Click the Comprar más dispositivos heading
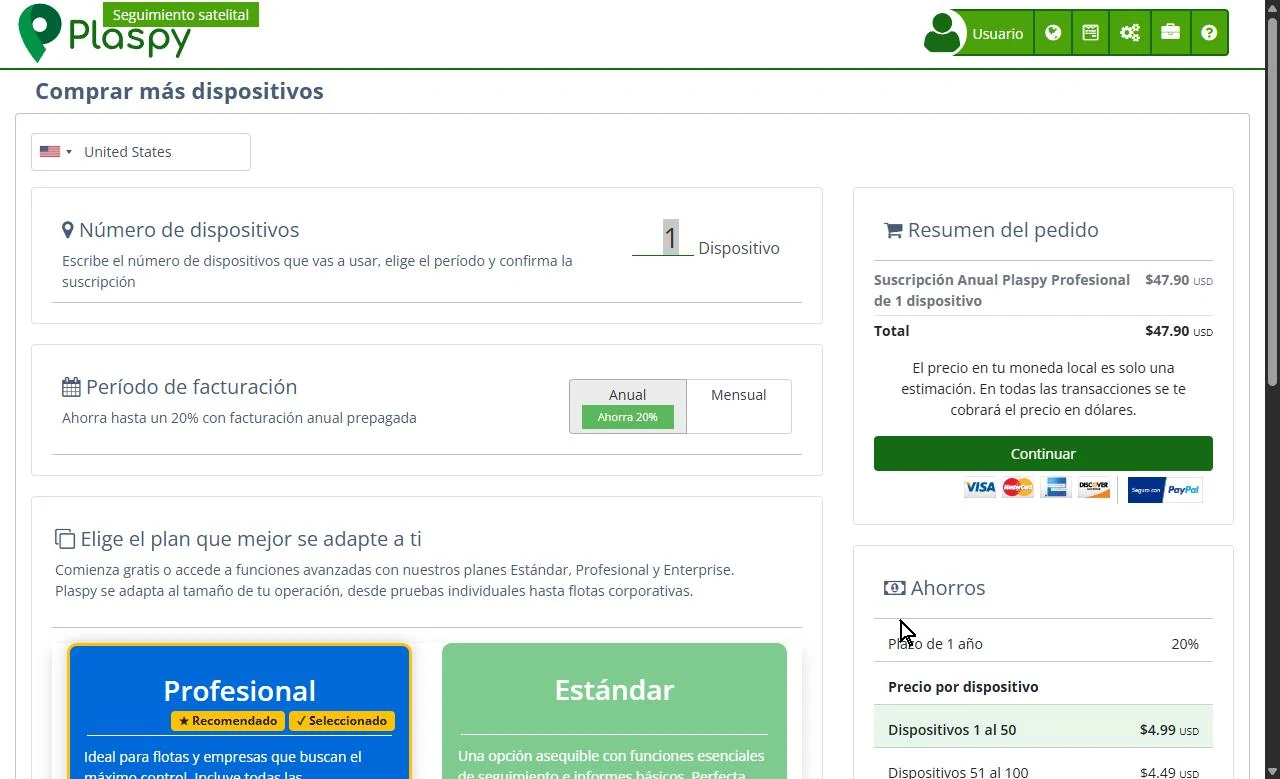This screenshot has height=779, width=1280. [x=180, y=91]
